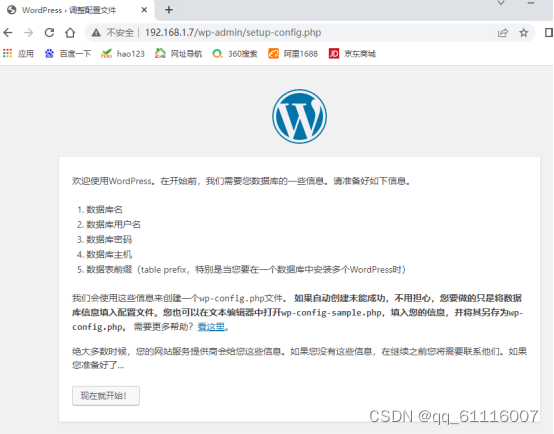Click the browser forward arrow
The image size is (554, 434).
(x=29, y=33)
